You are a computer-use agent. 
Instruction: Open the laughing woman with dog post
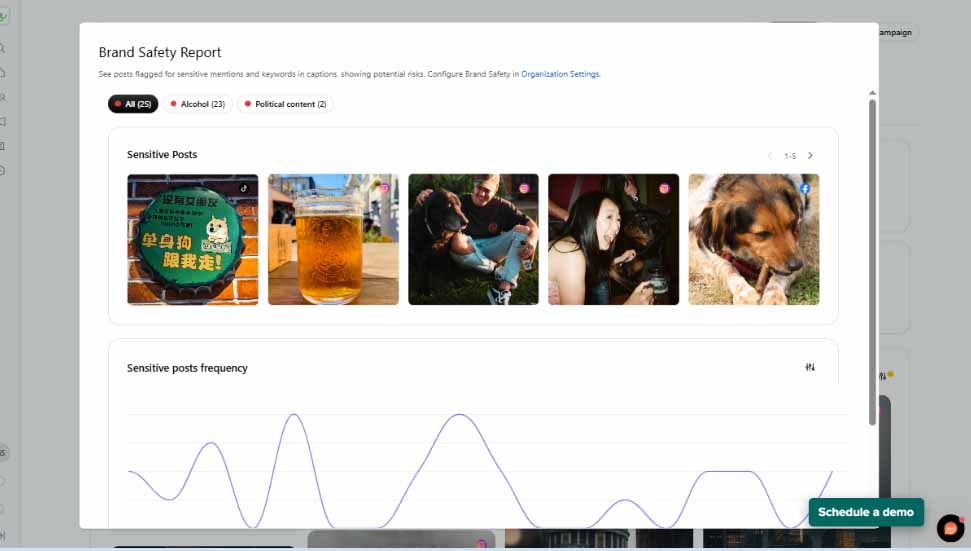(613, 239)
